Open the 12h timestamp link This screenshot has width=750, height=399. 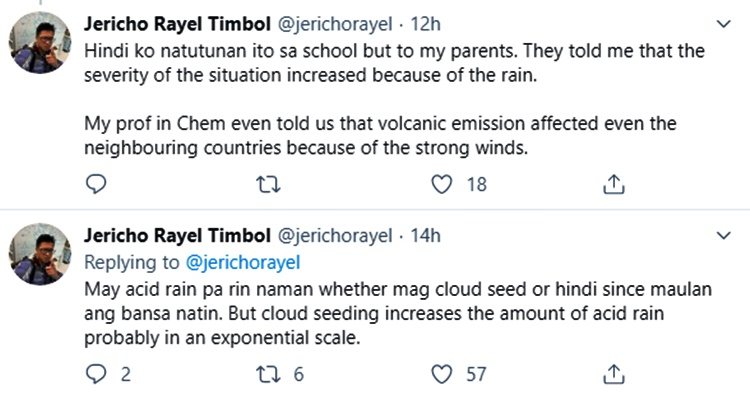point(426,24)
